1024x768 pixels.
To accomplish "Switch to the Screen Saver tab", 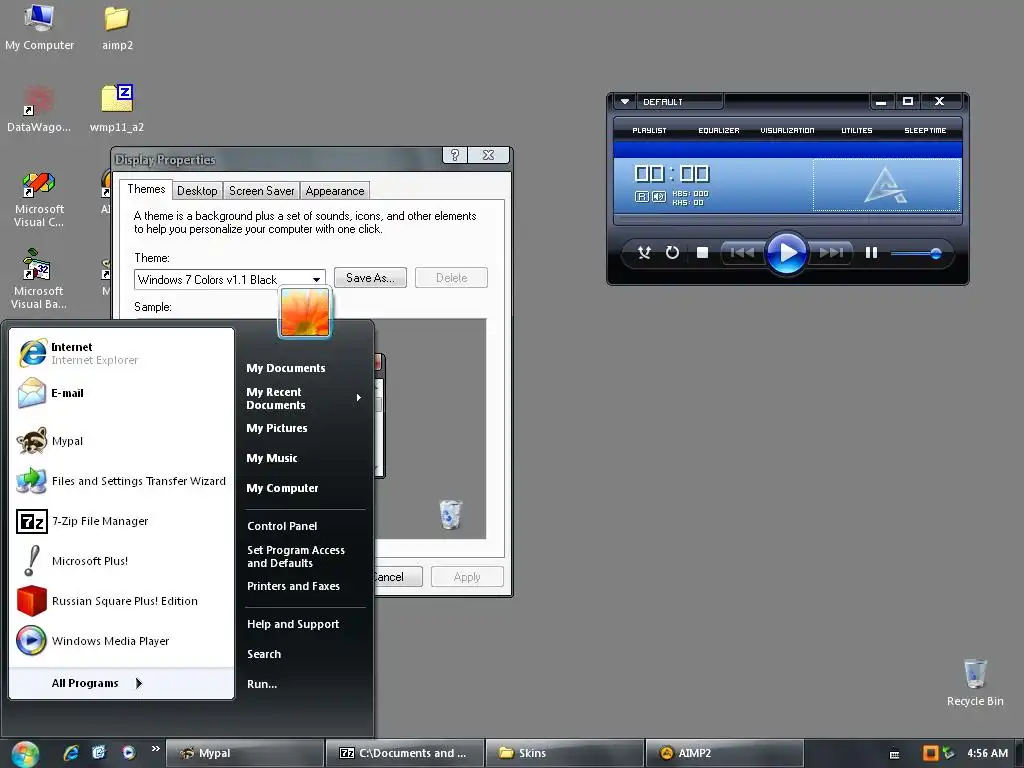I will 261,191.
